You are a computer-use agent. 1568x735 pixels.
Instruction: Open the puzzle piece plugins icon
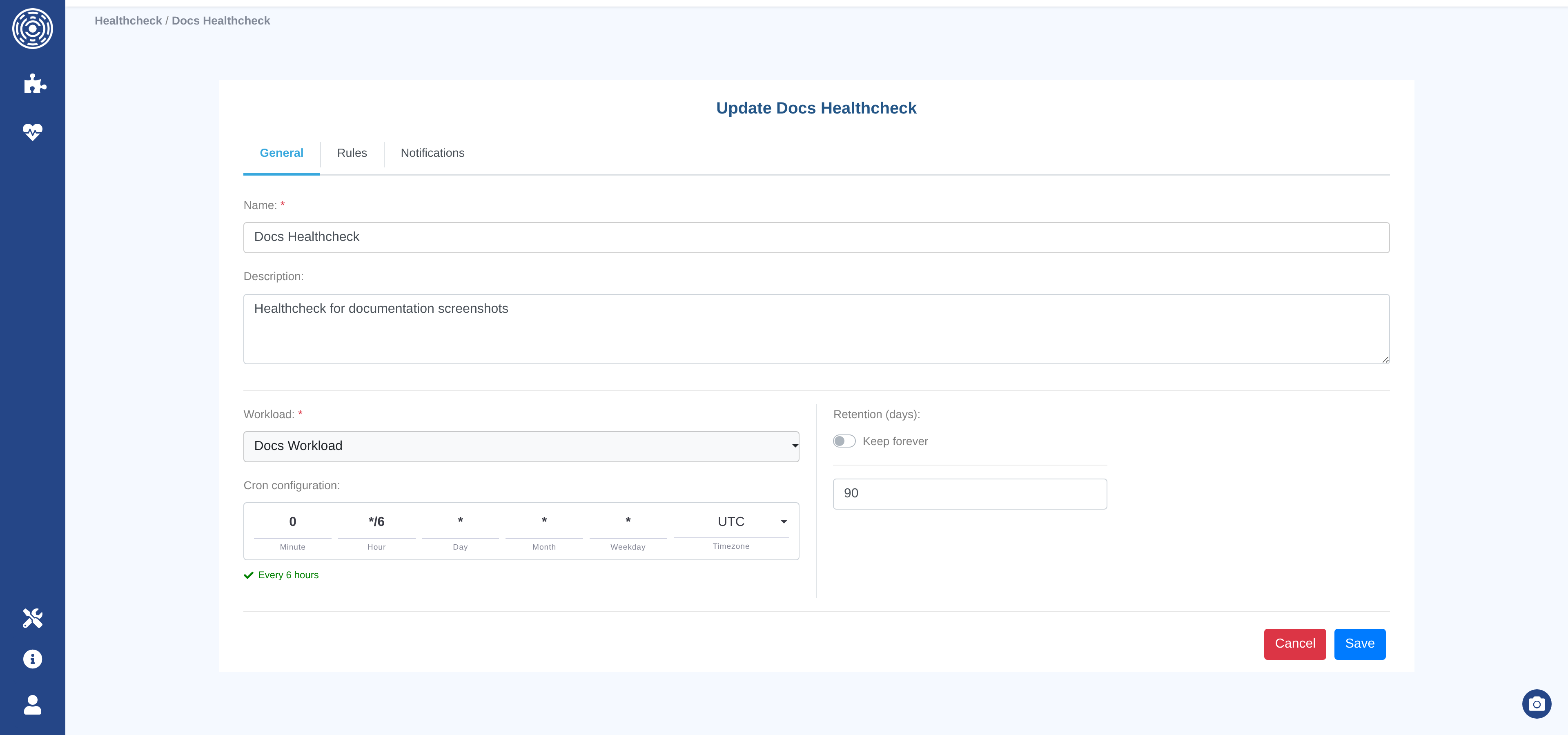point(34,83)
